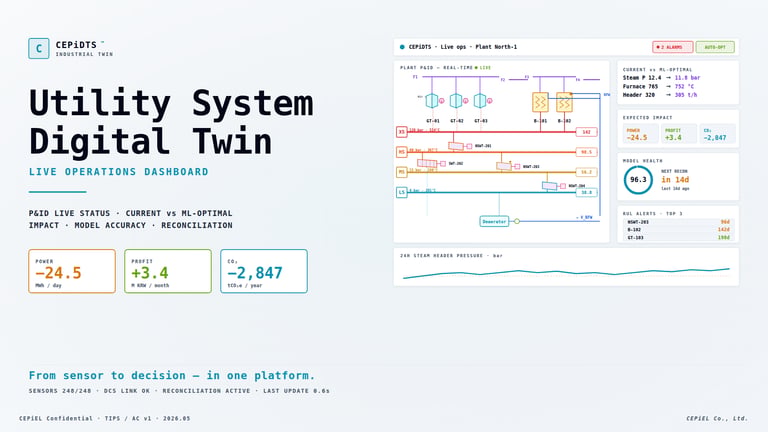Select the LS steam header tag

(402, 192)
